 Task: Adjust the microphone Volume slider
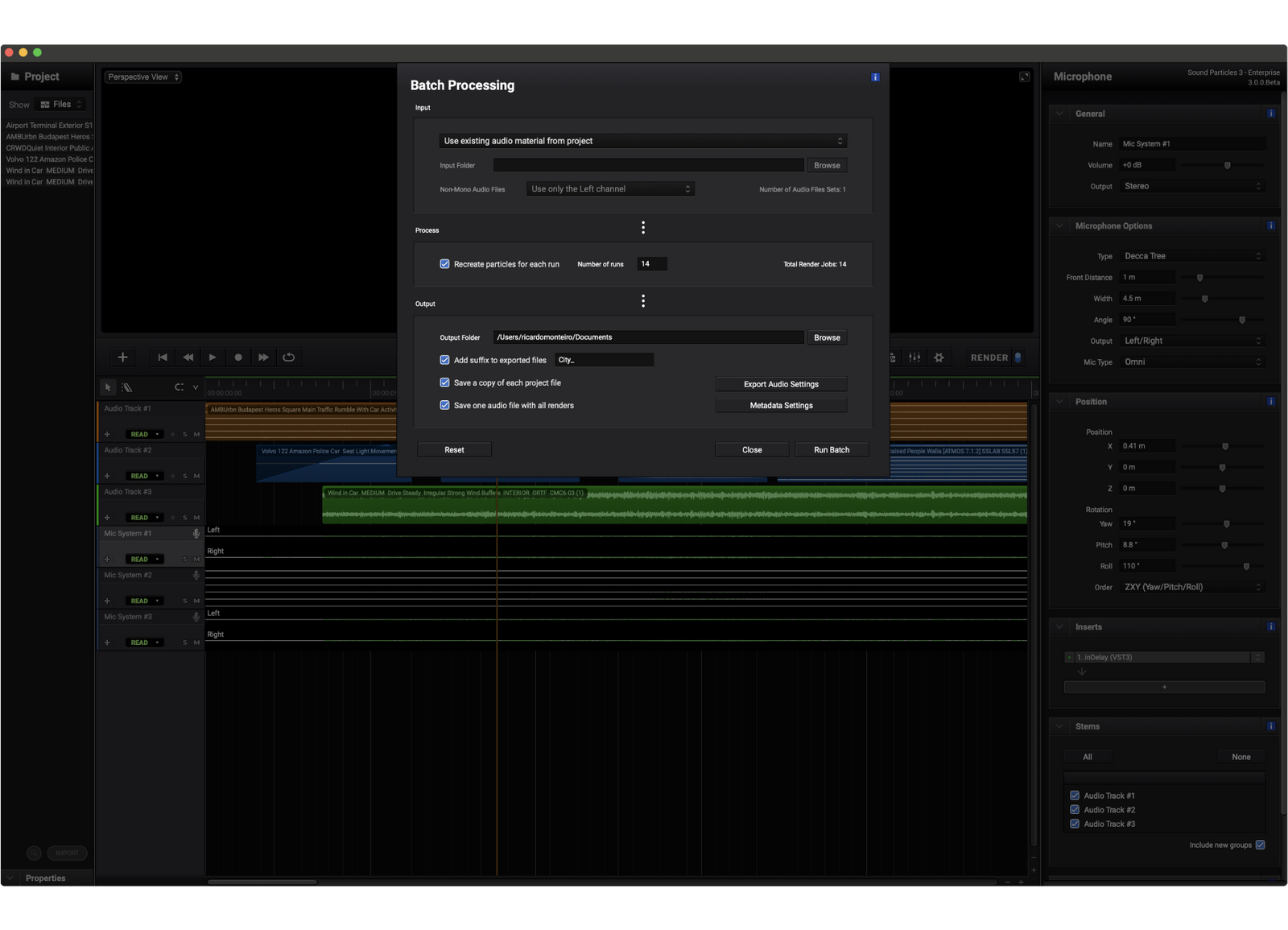click(1227, 165)
